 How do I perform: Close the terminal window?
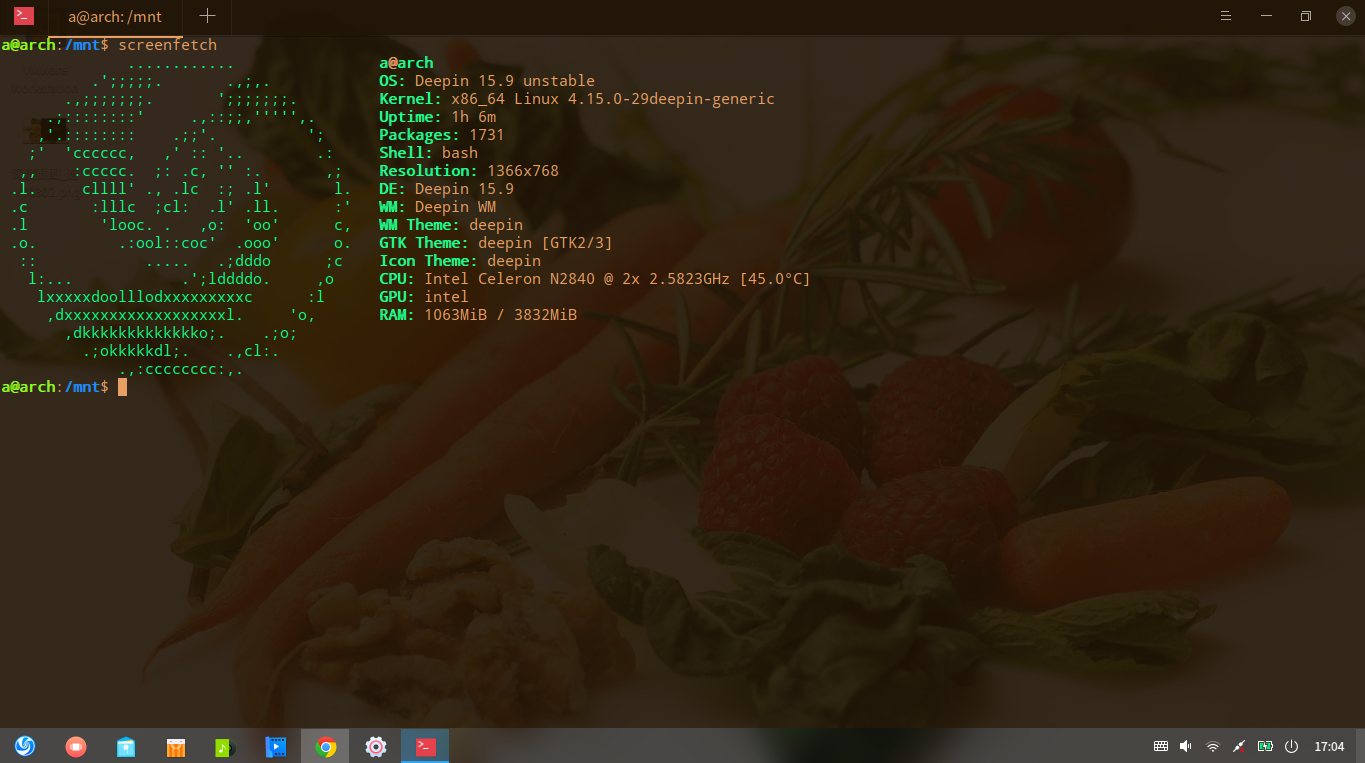point(1344,16)
